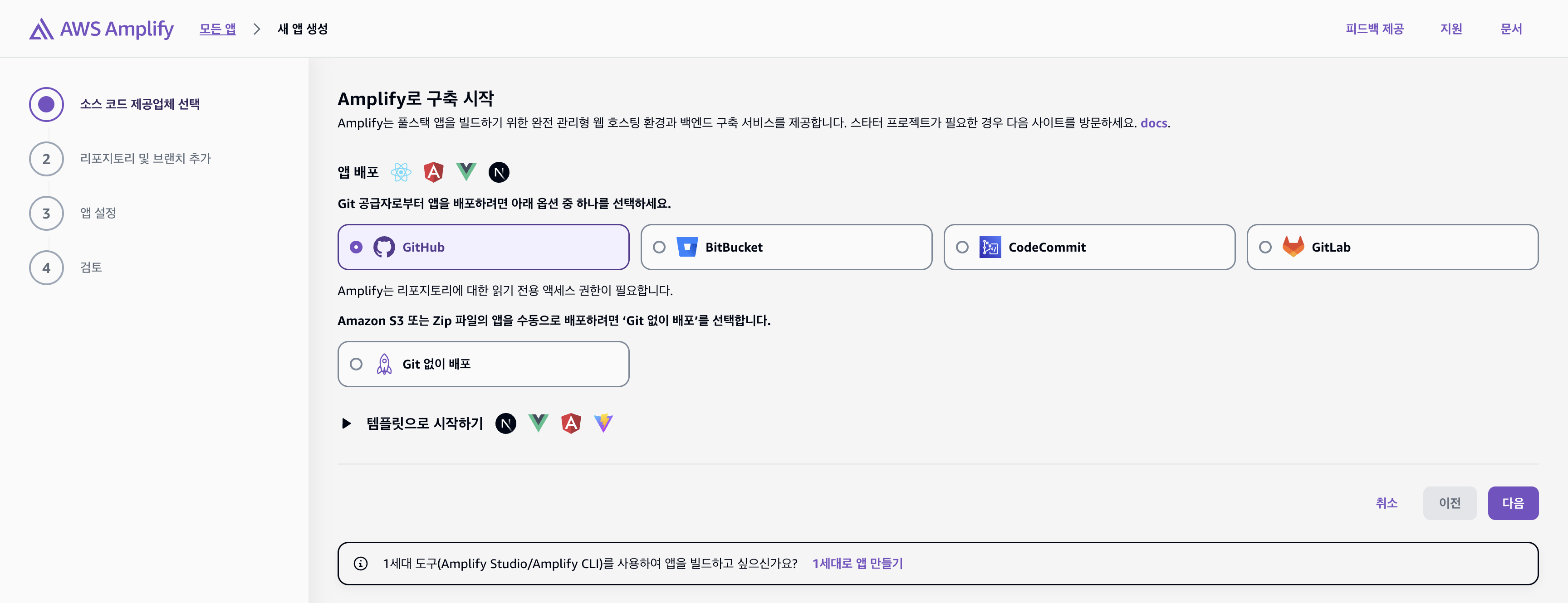Click the BitBucket bucket icon
The width and height of the screenshot is (1568, 603).
(x=686, y=247)
